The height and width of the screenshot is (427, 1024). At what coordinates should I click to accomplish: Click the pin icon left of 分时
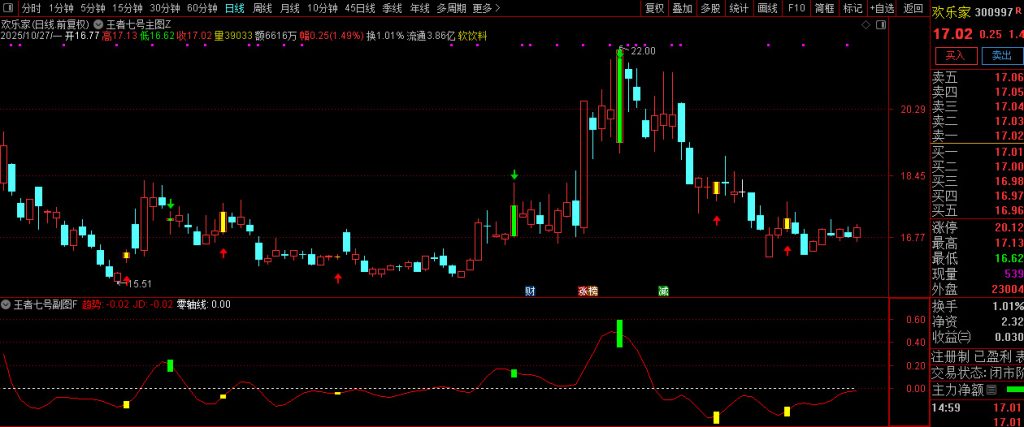(x=10, y=8)
